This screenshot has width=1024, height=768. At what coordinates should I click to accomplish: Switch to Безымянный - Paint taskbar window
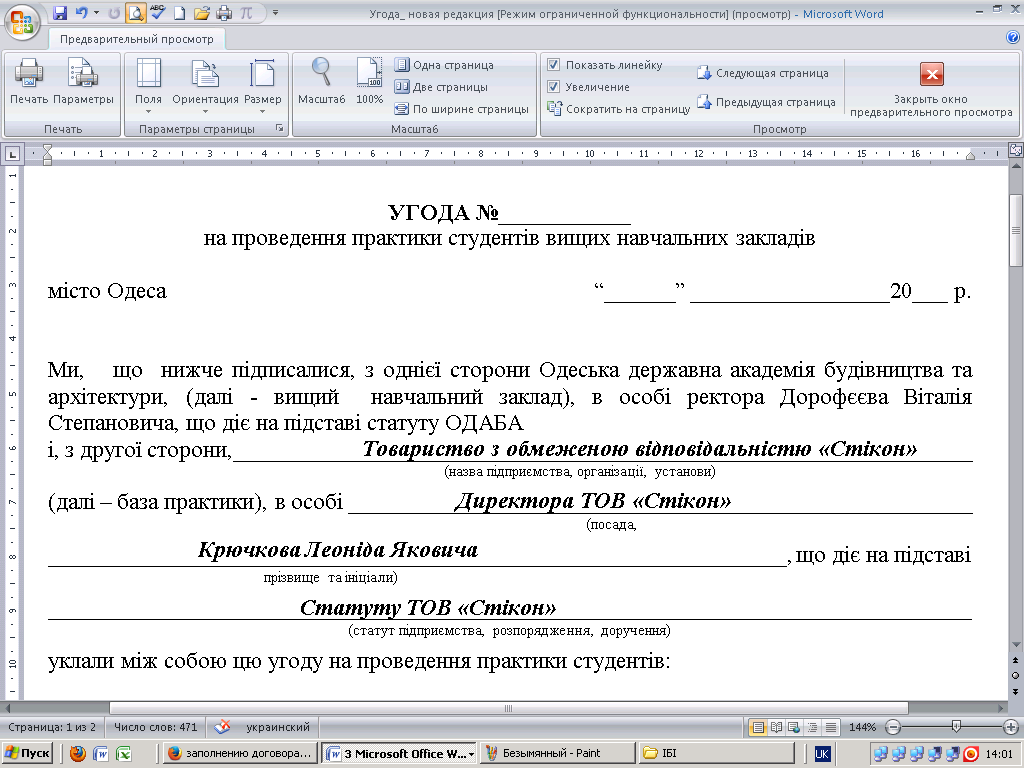click(x=558, y=753)
